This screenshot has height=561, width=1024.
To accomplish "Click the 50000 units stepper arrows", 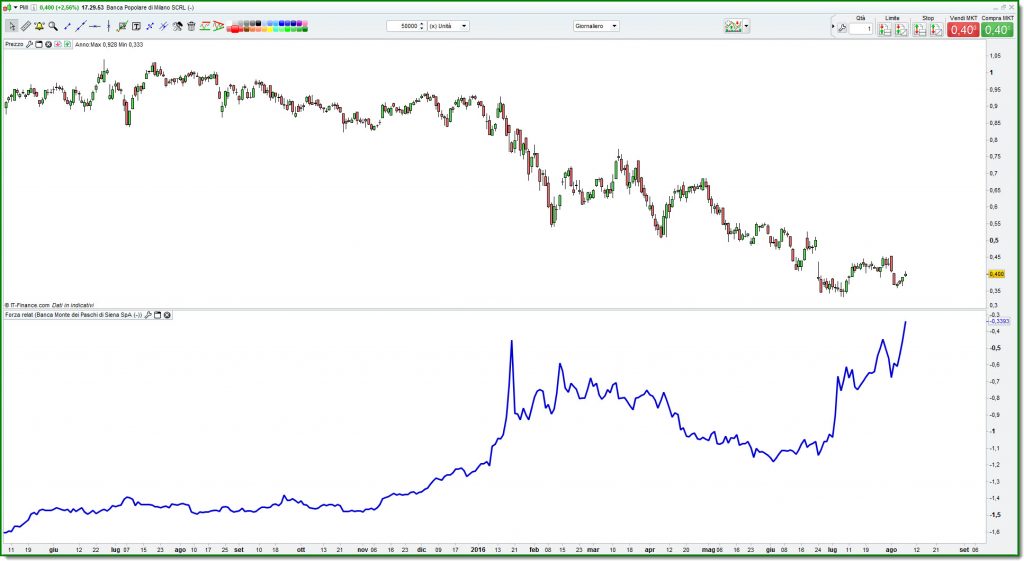I will [x=422, y=26].
